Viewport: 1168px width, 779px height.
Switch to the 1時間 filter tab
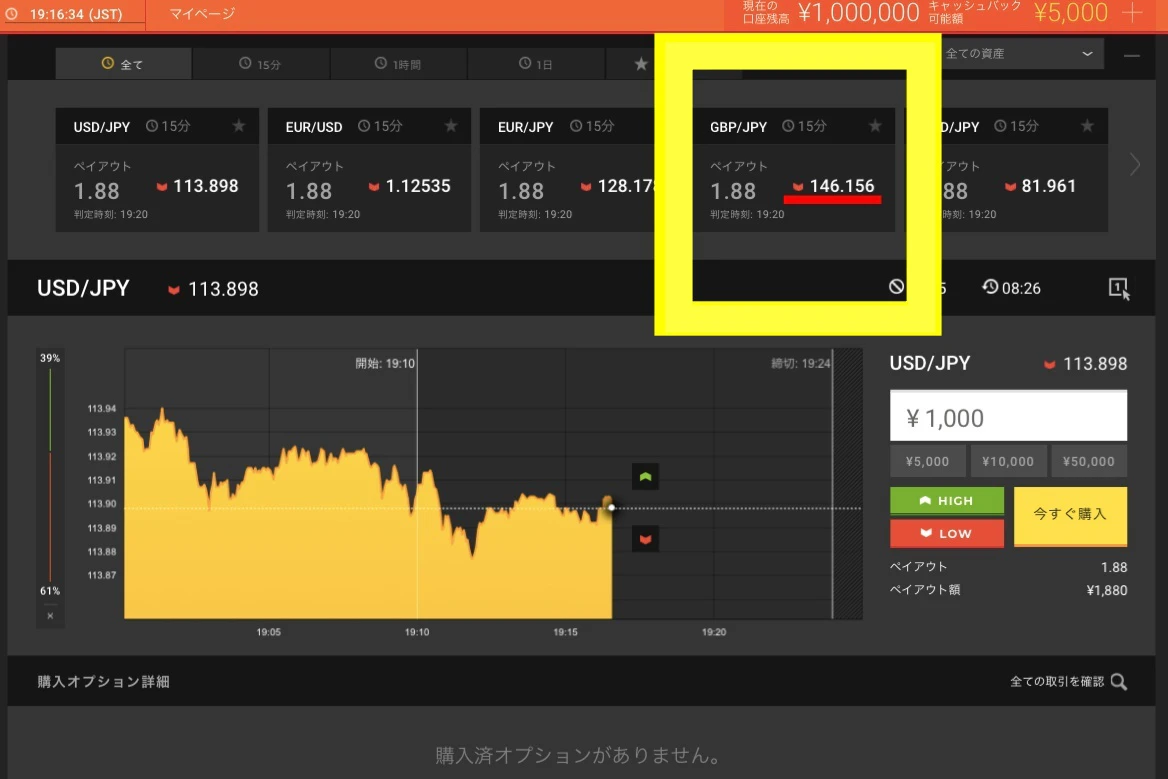(x=399, y=64)
